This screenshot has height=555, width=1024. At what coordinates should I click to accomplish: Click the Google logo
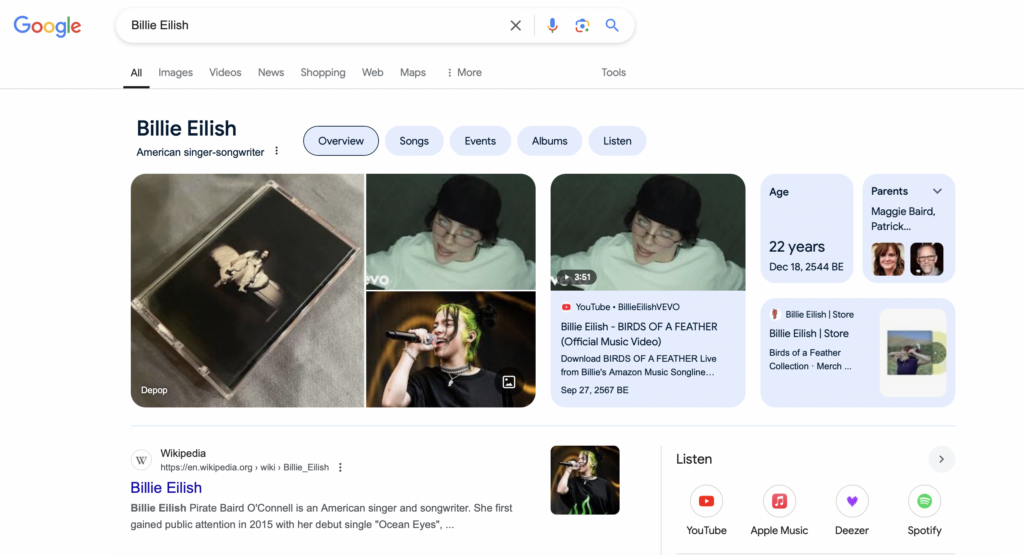coord(47,26)
